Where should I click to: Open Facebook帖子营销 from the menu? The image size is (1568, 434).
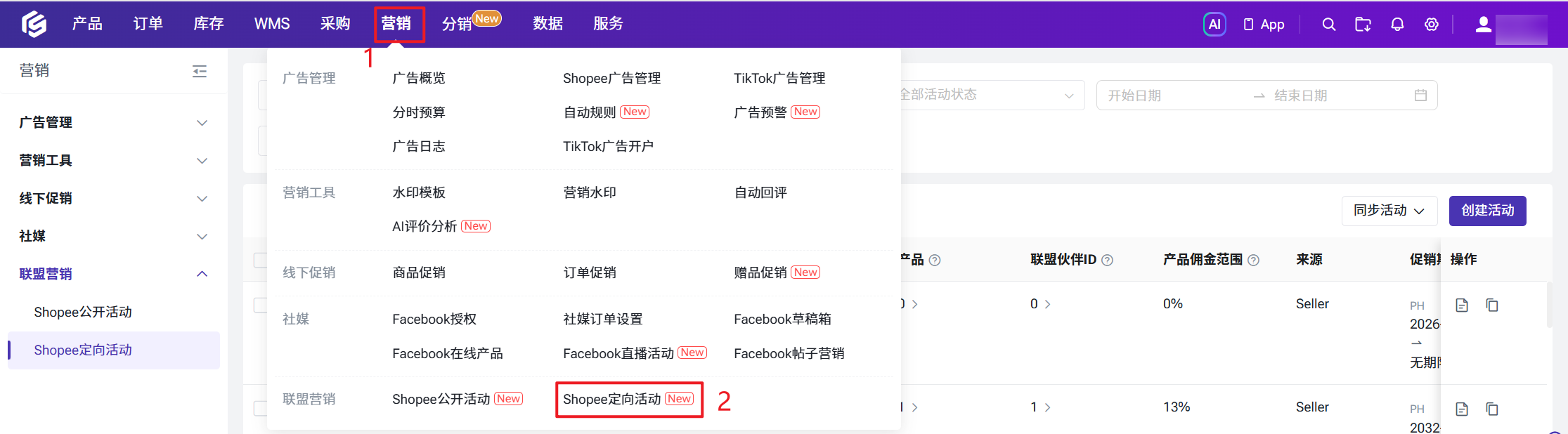[789, 353]
